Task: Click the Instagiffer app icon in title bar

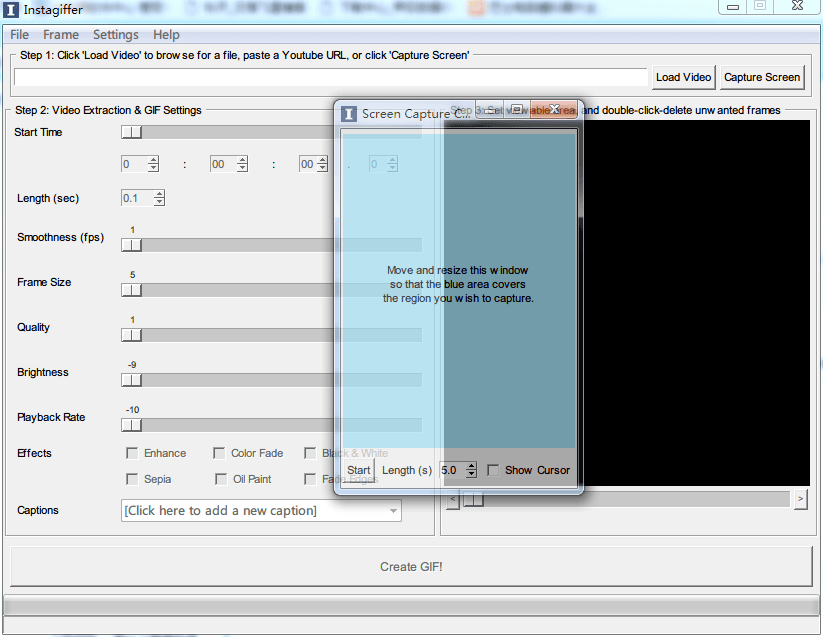Action: 11,9
